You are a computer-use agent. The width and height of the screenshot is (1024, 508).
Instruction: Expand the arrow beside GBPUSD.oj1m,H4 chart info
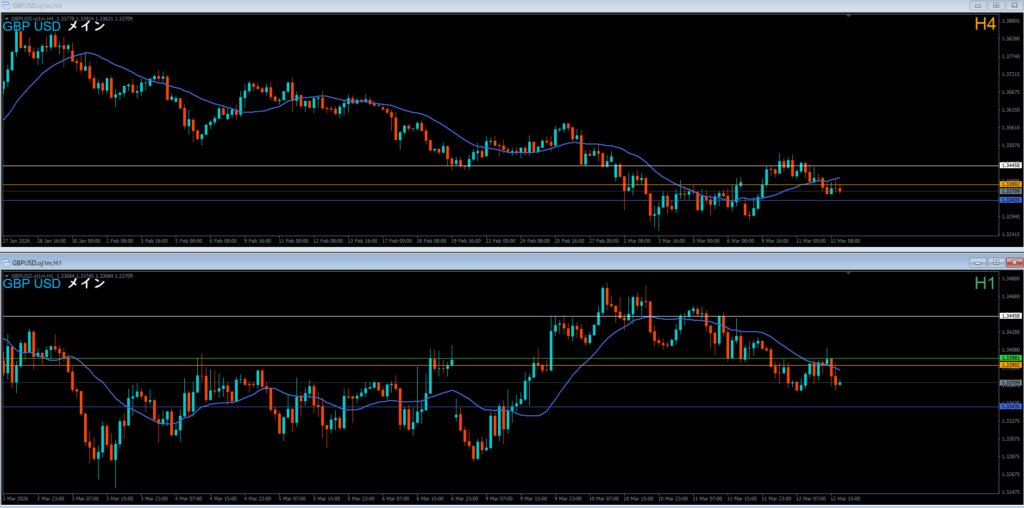5,17
